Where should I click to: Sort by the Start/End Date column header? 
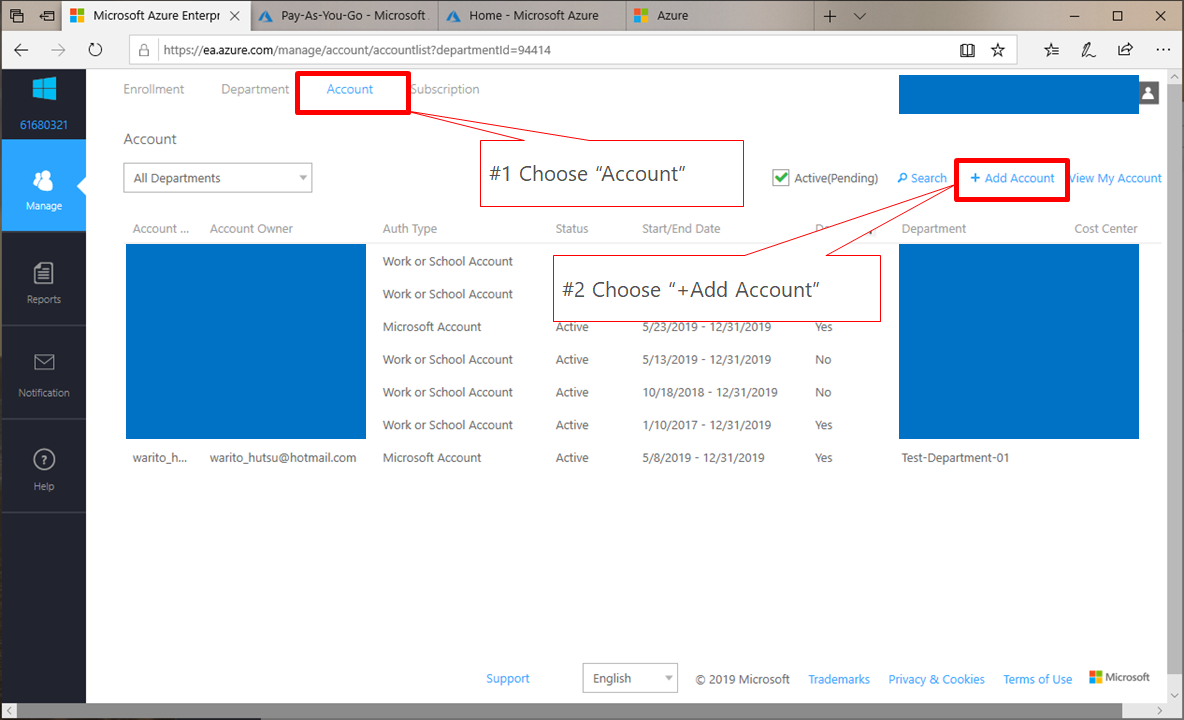coord(681,229)
